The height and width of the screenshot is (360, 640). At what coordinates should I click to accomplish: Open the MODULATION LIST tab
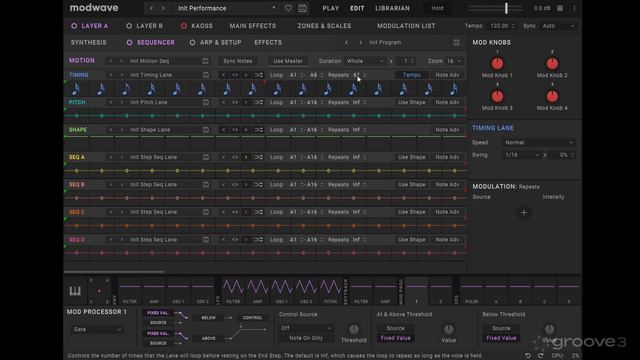point(406,26)
